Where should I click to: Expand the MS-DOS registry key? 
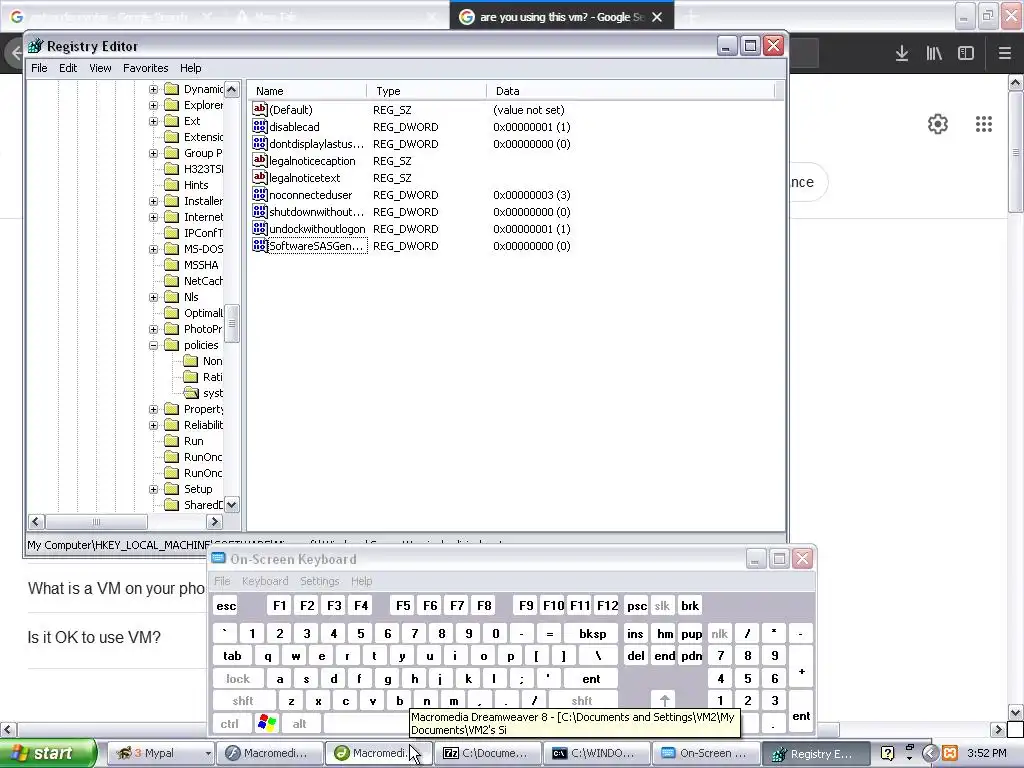pyautogui.click(x=153, y=249)
